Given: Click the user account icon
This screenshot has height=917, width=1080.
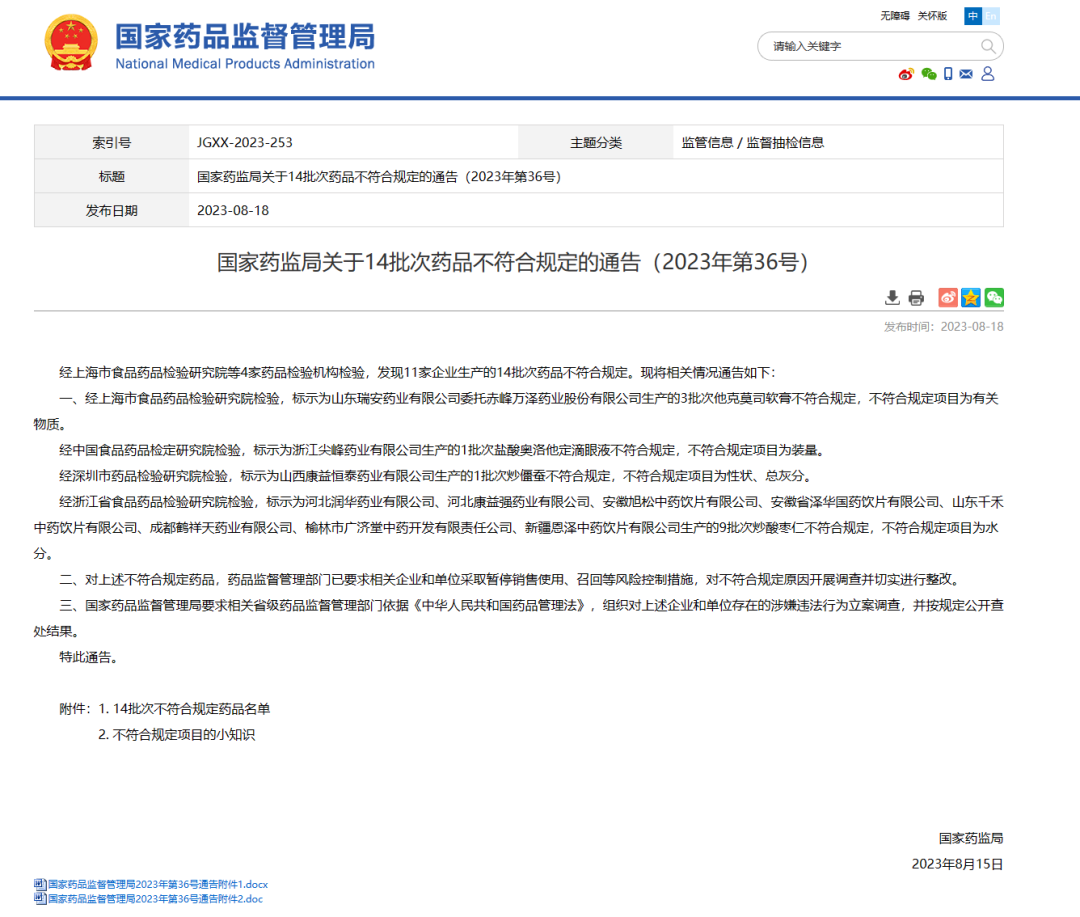Looking at the screenshot, I should [x=988, y=73].
